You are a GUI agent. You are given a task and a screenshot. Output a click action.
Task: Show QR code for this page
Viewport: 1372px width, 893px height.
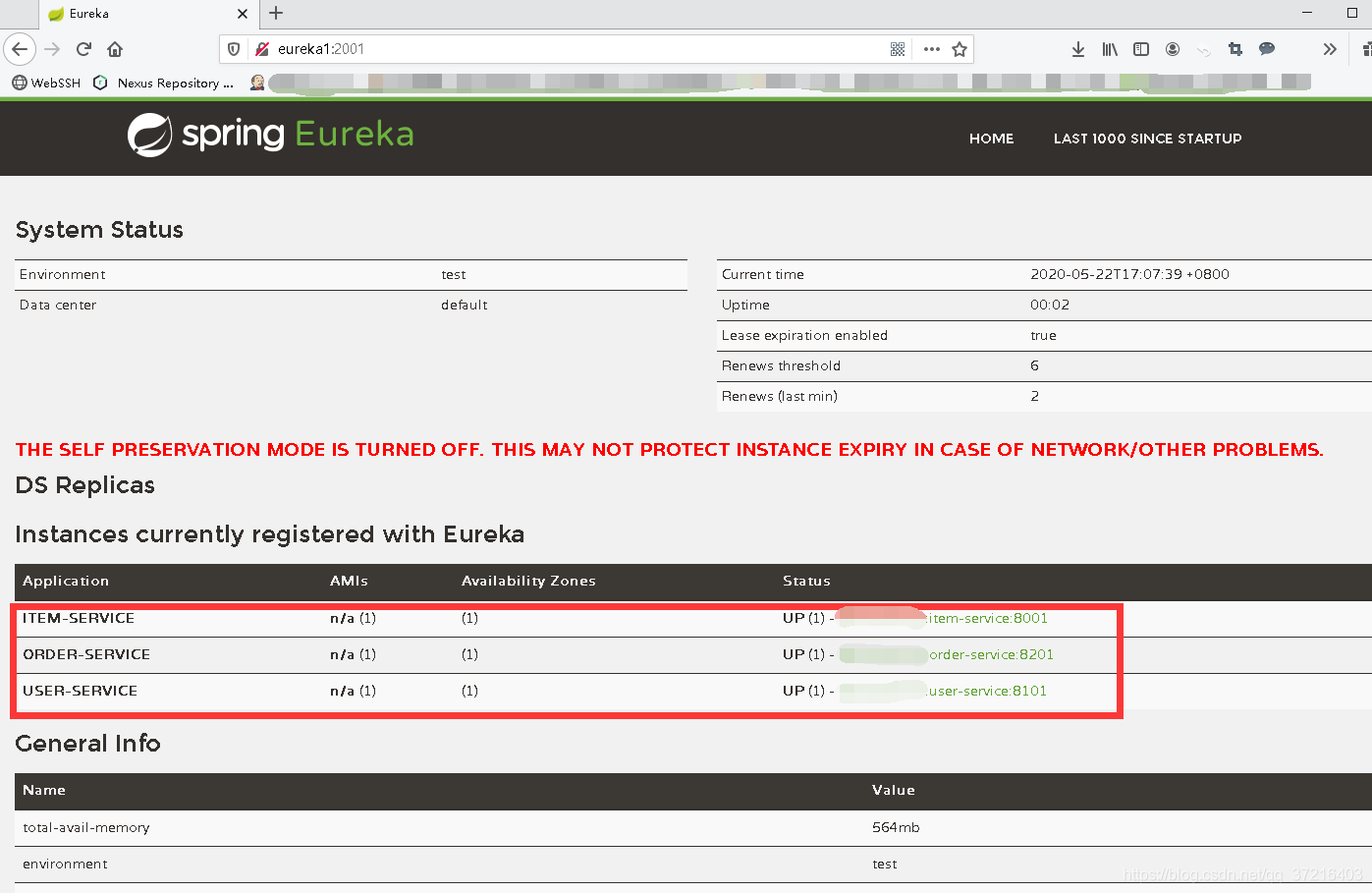click(x=898, y=49)
